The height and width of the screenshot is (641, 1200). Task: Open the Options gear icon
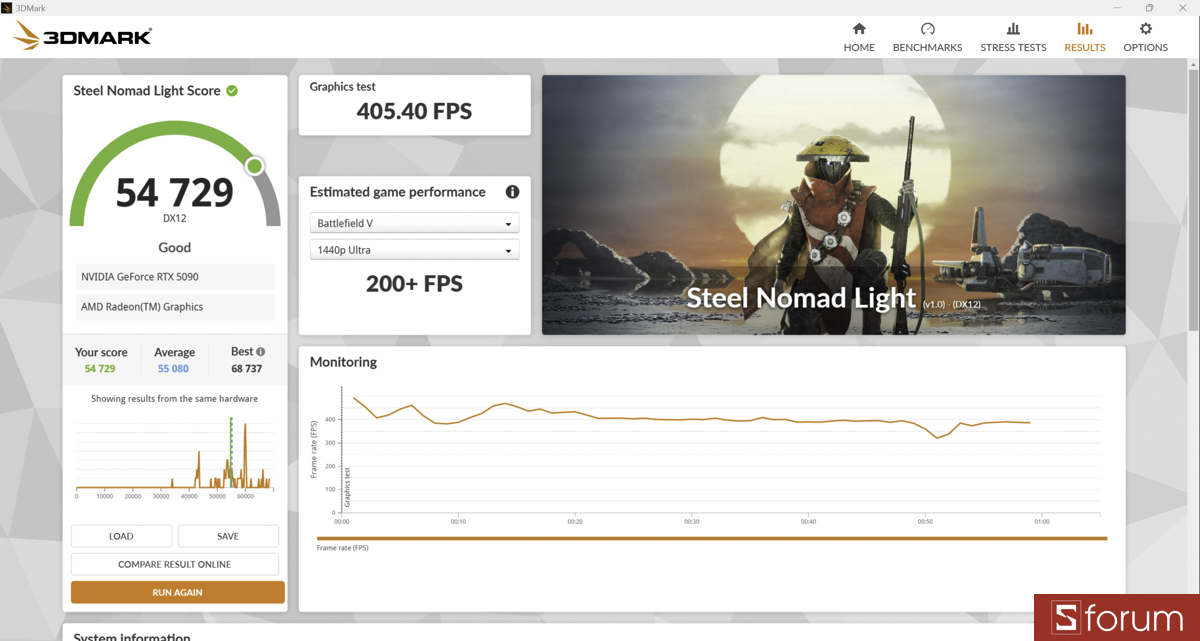(x=1145, y=29)
